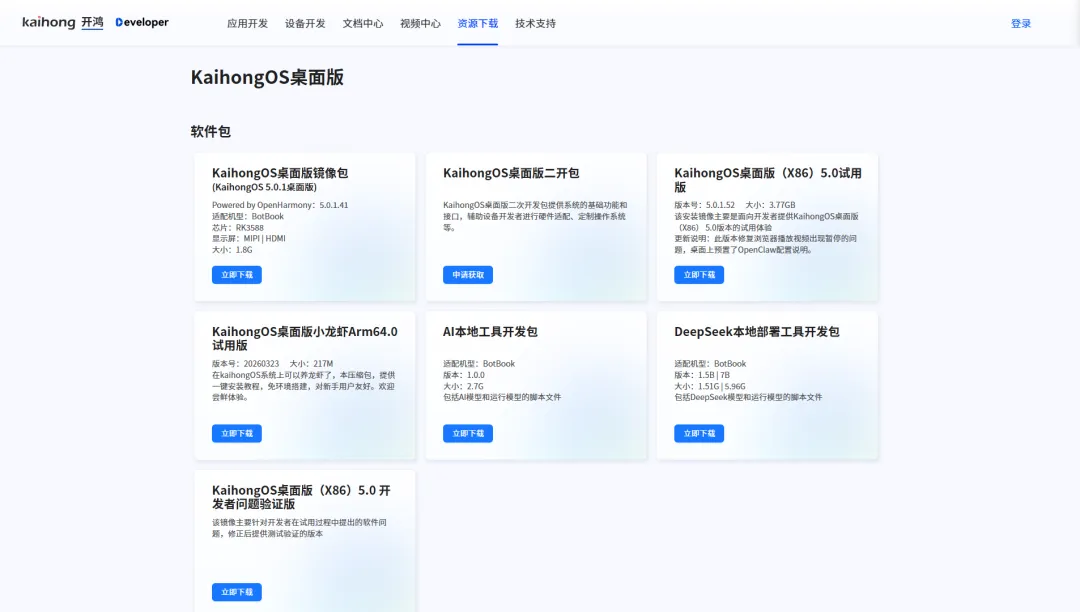Click the 包括AI模型和运行模型的脚本文件 description
Screen dimensions: 1080x612
point(502,397)
